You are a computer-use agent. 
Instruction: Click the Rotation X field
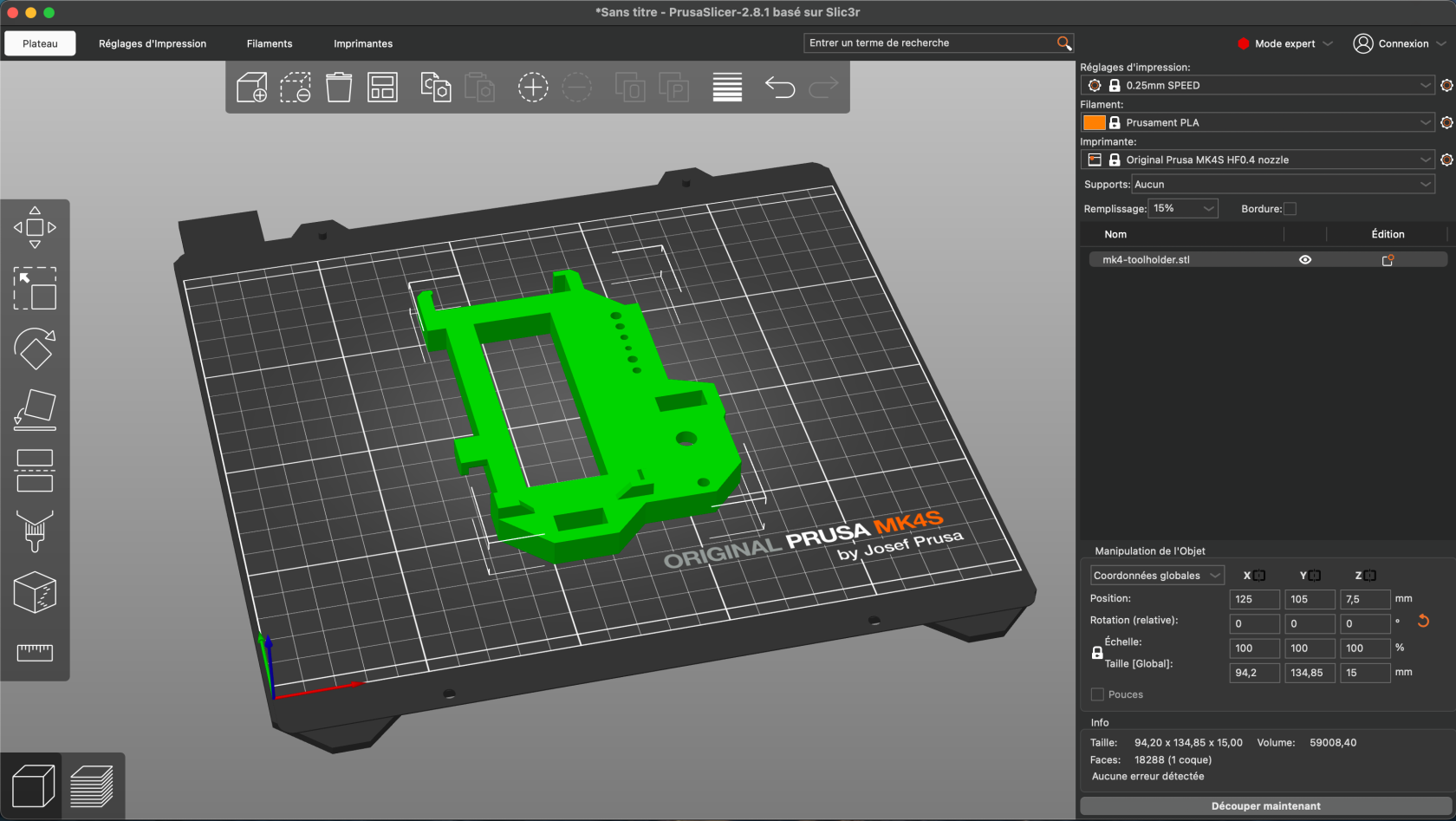1254,623
